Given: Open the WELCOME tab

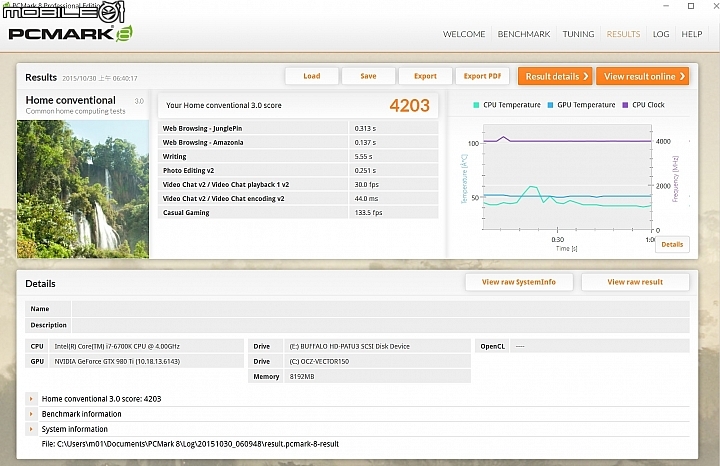Looking at the screenshot, I should [x=464, y=34].
